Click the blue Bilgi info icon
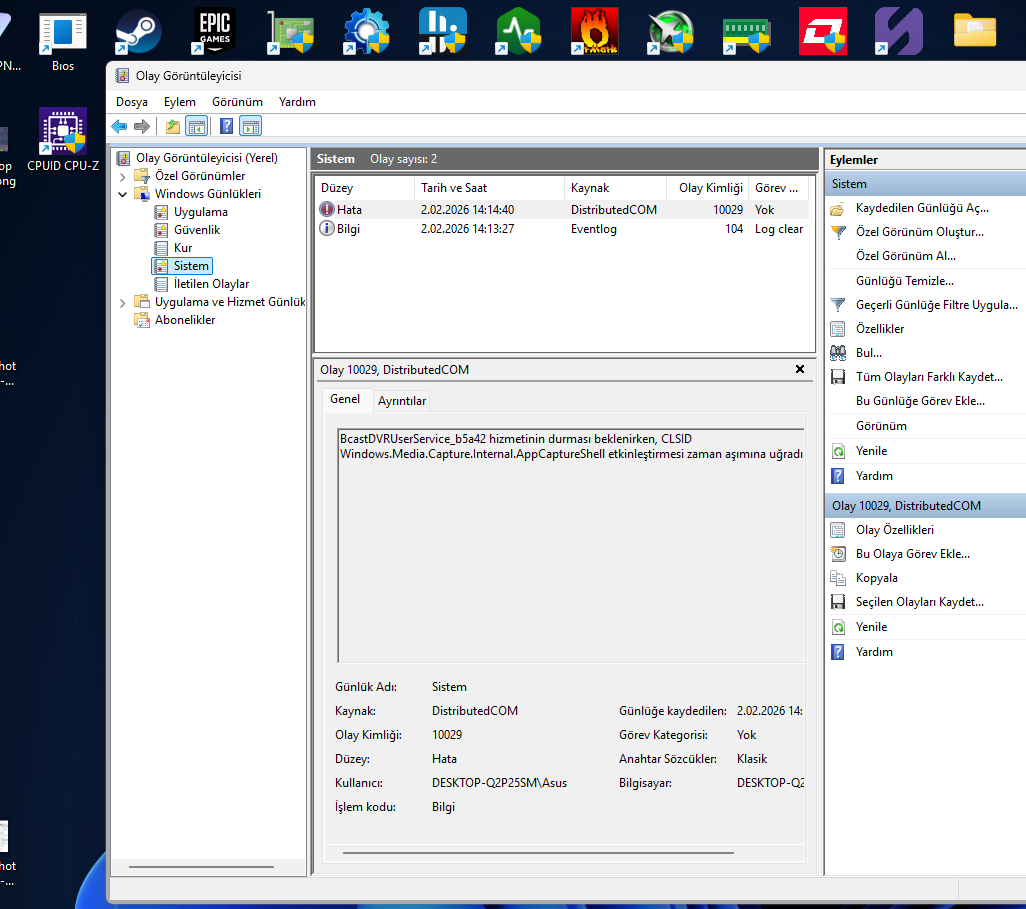 (x=327, y=228)
